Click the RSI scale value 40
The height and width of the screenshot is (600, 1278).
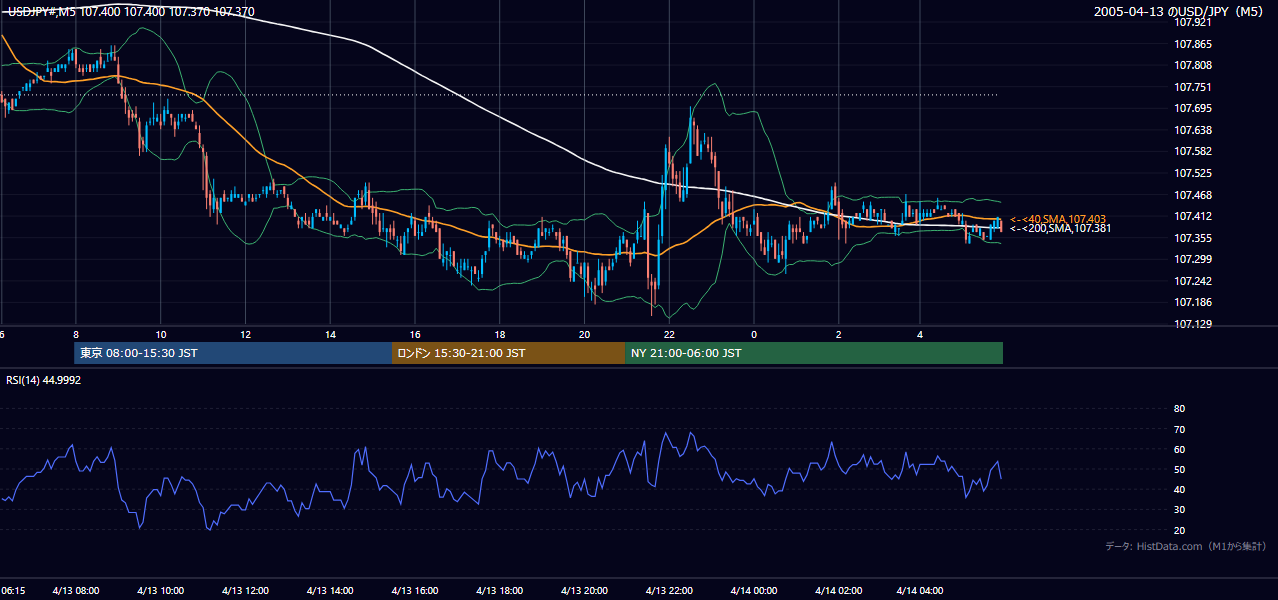1179,489
